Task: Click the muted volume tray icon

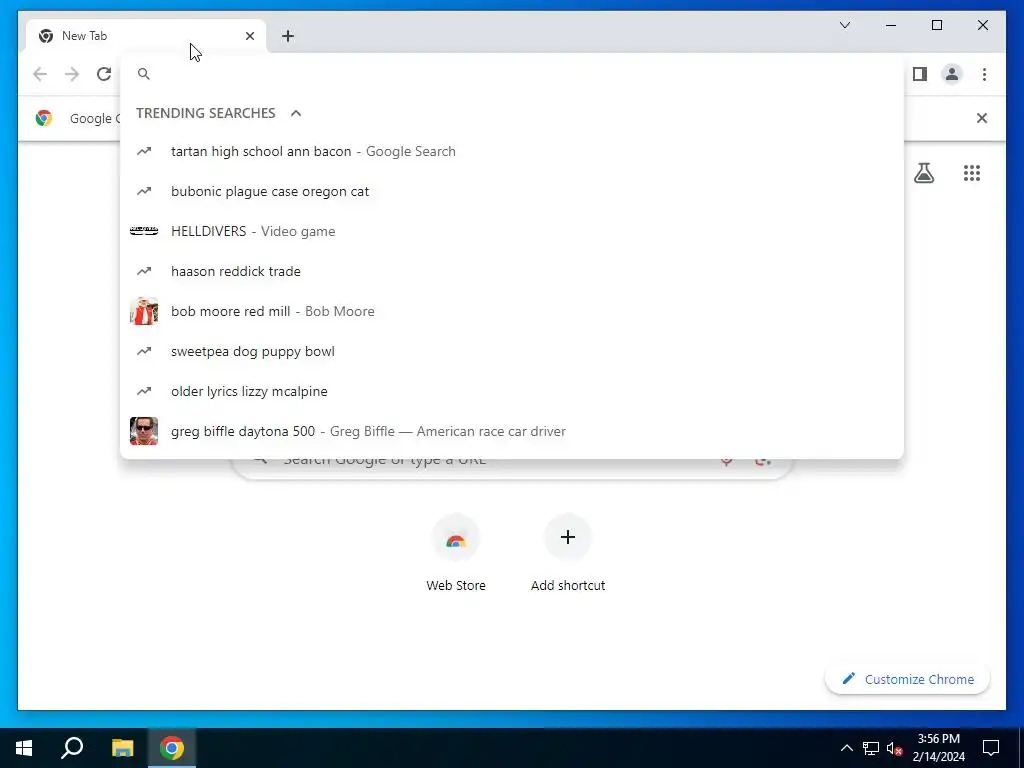Action: tap(895, 748)
